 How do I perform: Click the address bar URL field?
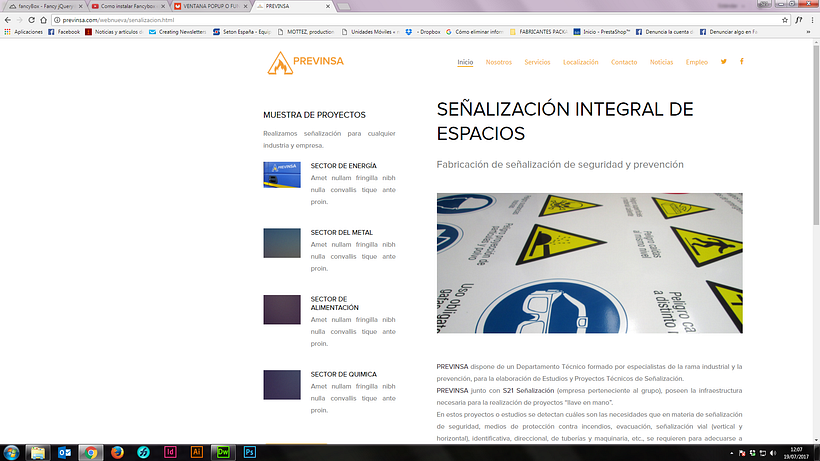418,20
